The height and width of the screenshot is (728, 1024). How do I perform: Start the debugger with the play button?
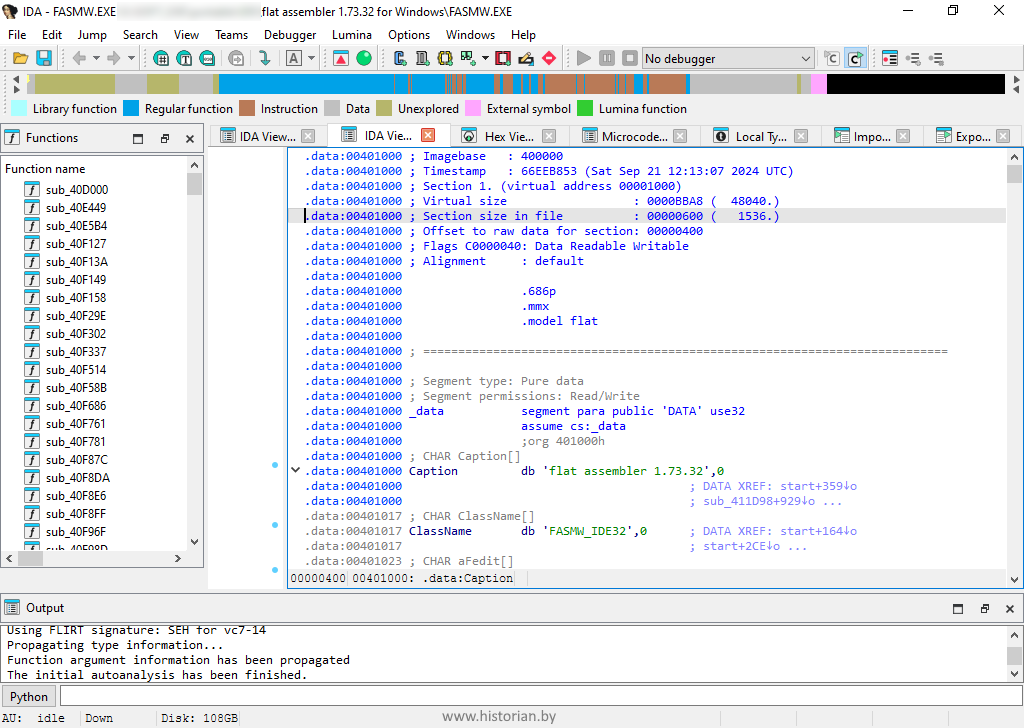(x=584, y=59)
